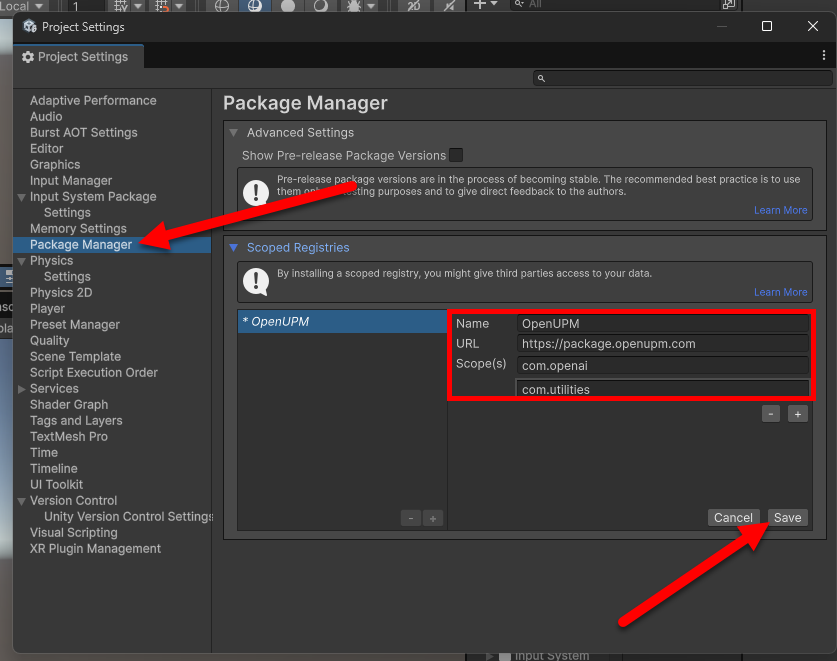Collapse the Scoped Registries foldout
Viewport: 837px width, 661px height.
pos(233,248)
